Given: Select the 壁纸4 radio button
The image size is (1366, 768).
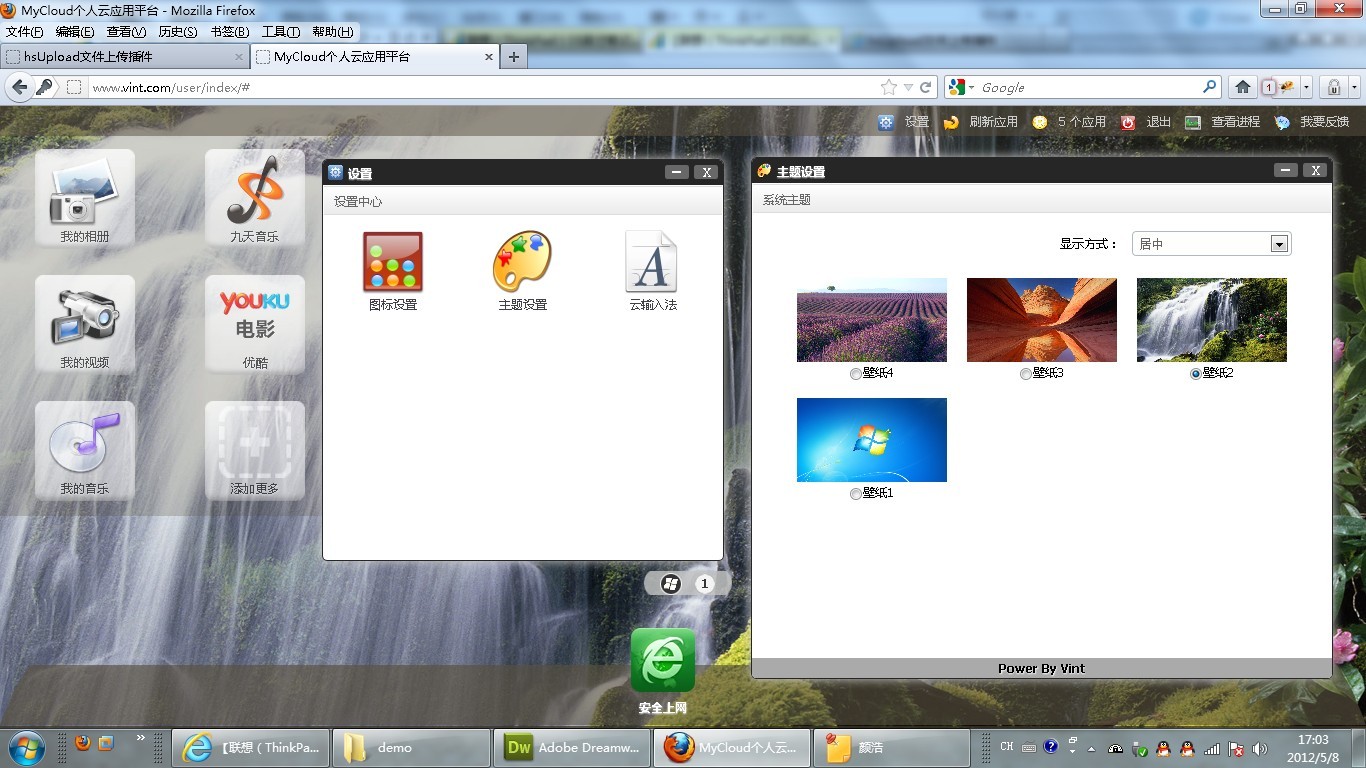Looking at the screenshot, I should point(855,374).
